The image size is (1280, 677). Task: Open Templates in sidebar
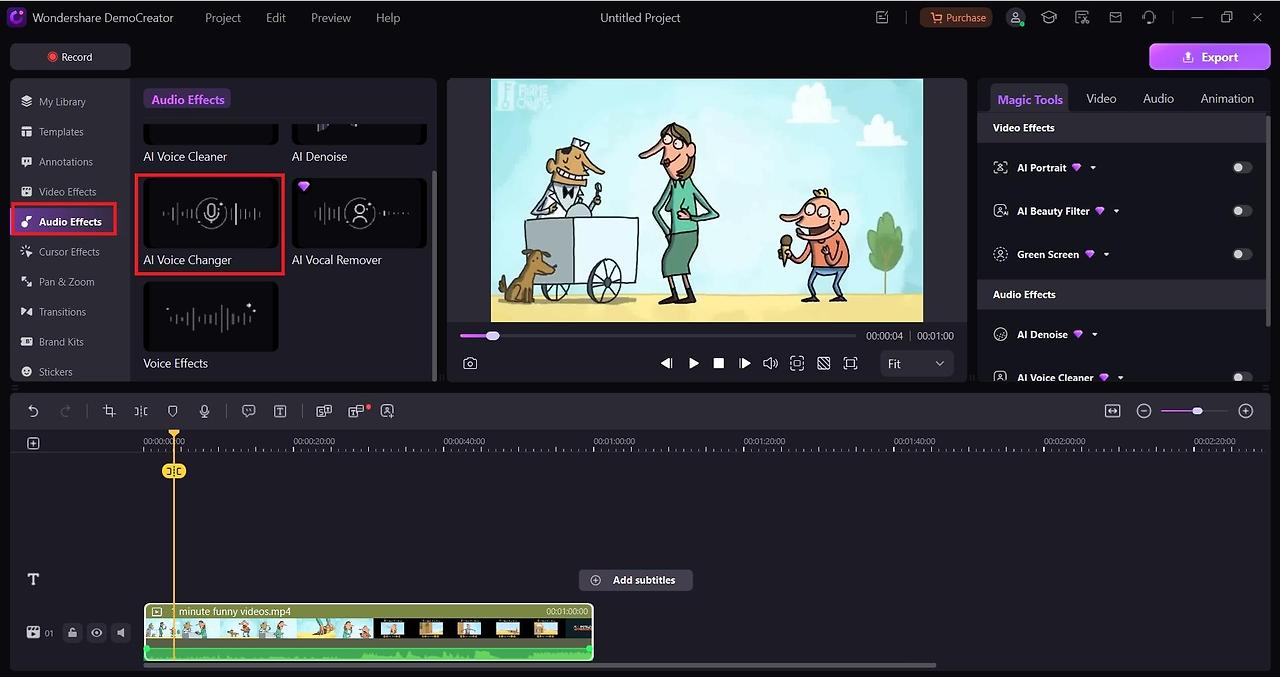point(61,132)
